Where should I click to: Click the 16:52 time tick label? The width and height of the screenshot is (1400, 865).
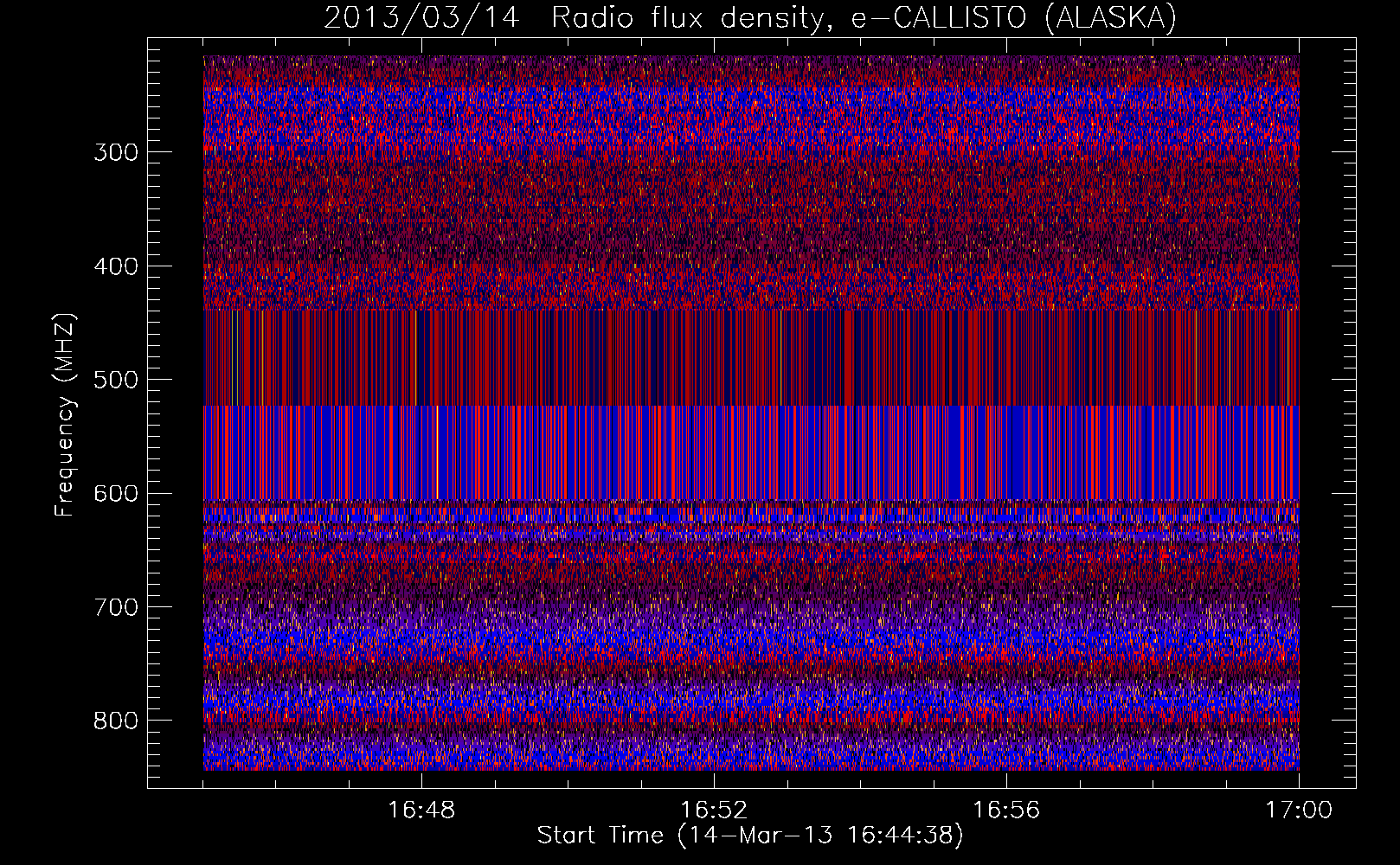pyautogui.click(x=714, y=811)
